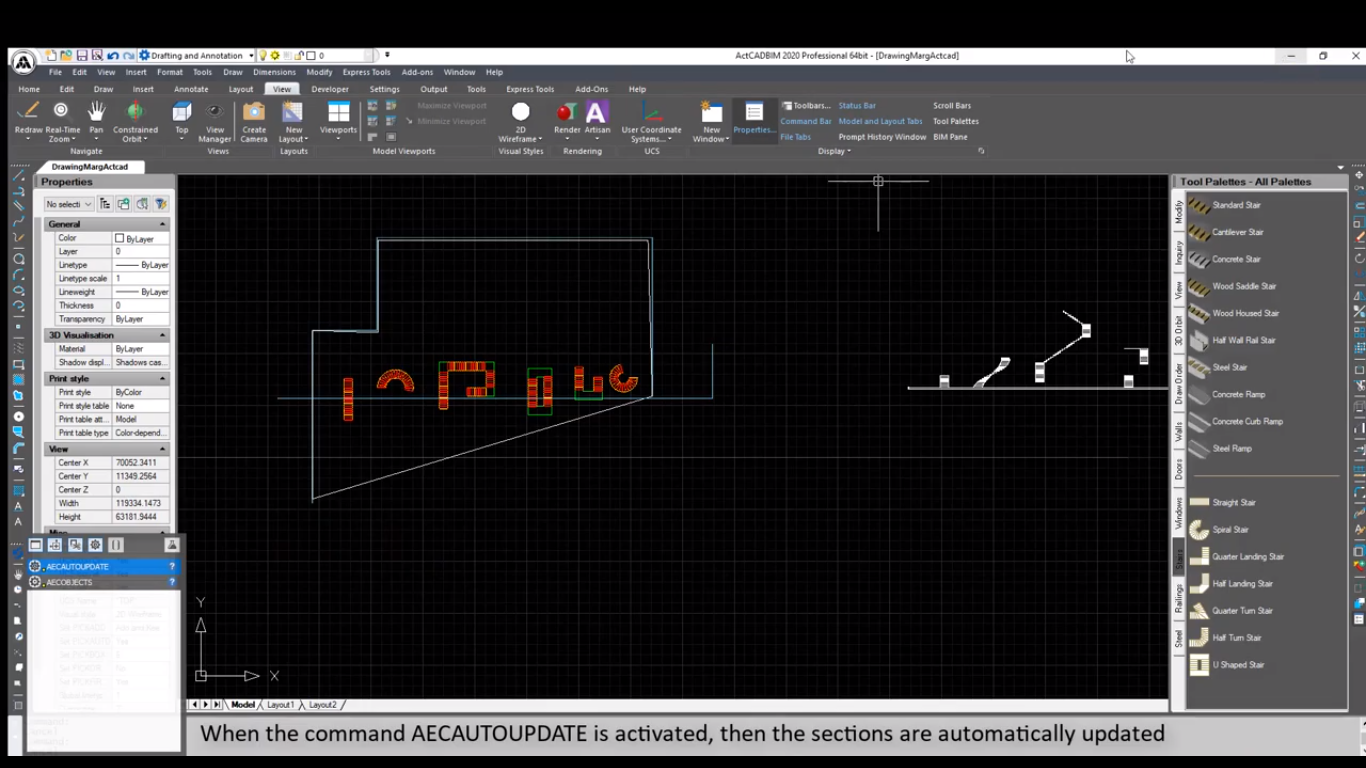
Task: Switch to the Developer ribbon tab
Action: (x=330, y=89)
